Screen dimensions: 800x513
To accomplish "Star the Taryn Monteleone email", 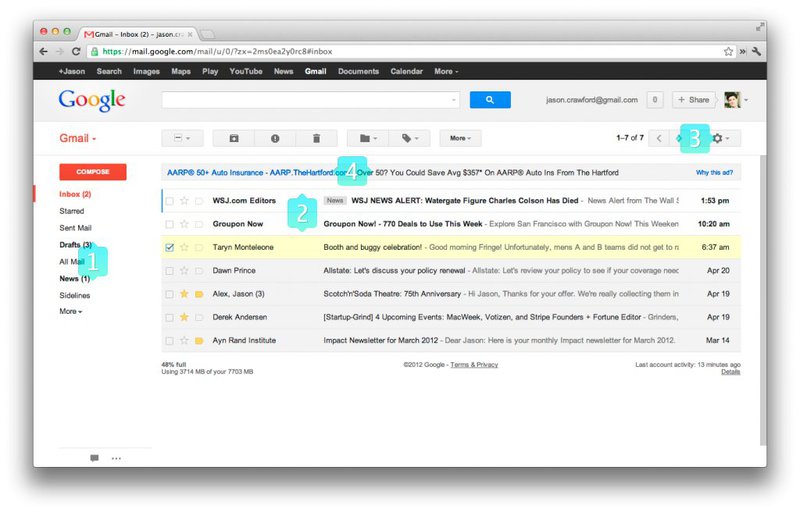I will [184, 247].
